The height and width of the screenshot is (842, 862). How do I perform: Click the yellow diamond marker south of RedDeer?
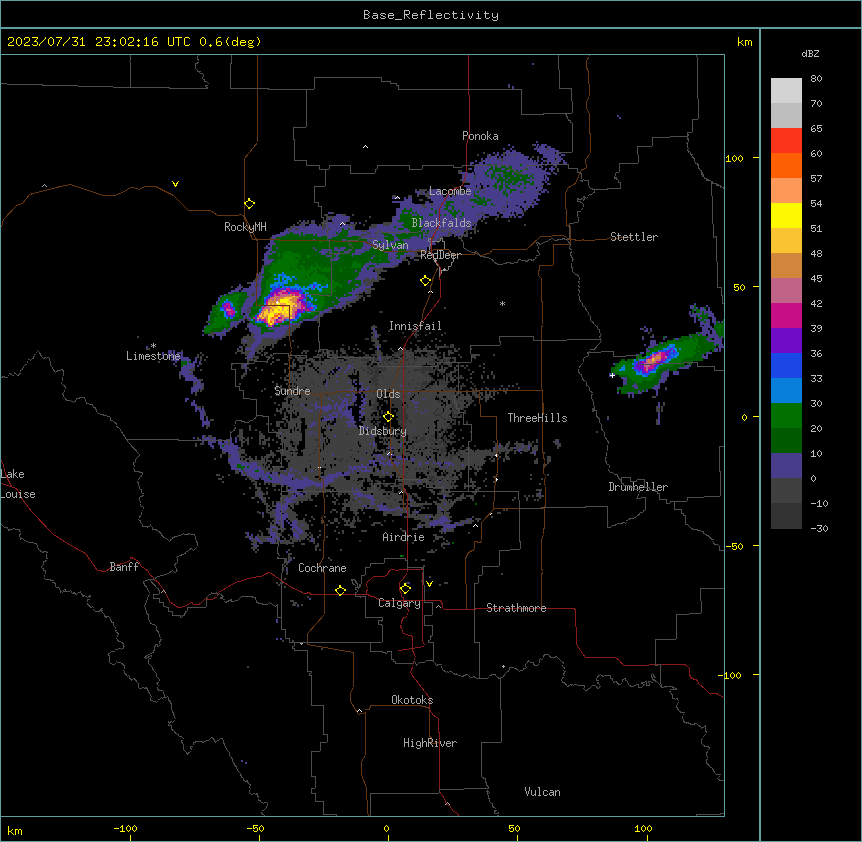tap(426, 281)
